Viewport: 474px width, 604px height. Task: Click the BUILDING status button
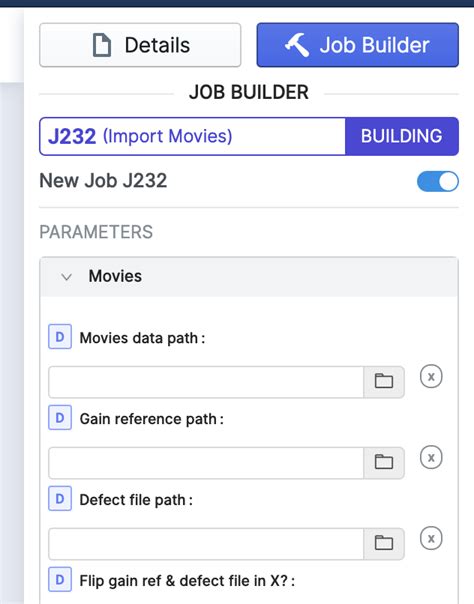(402, 136)
